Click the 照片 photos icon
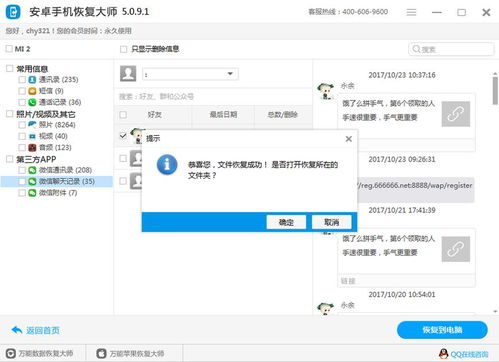This screenshot has width=499, height=362. [32, 125]
